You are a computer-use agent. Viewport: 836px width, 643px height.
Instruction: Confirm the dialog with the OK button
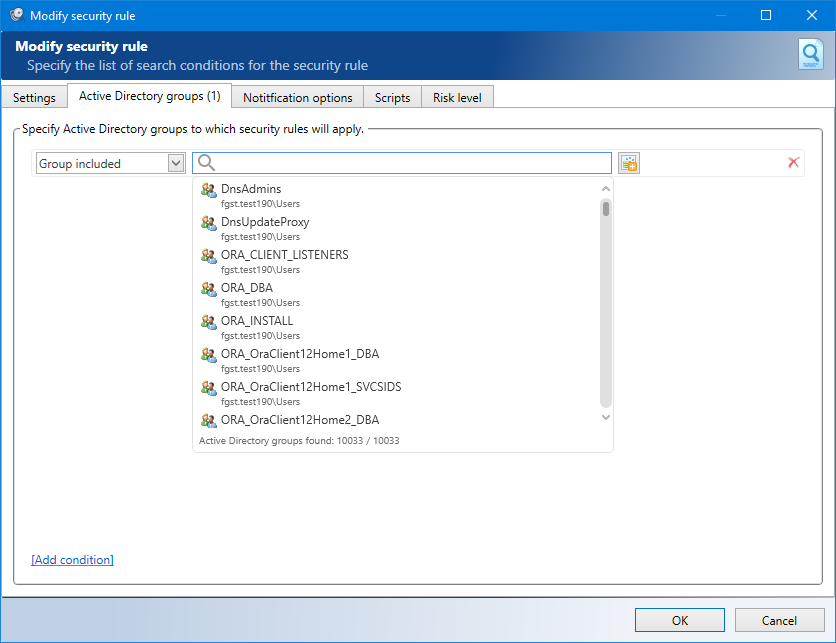(x=680, y=620)
